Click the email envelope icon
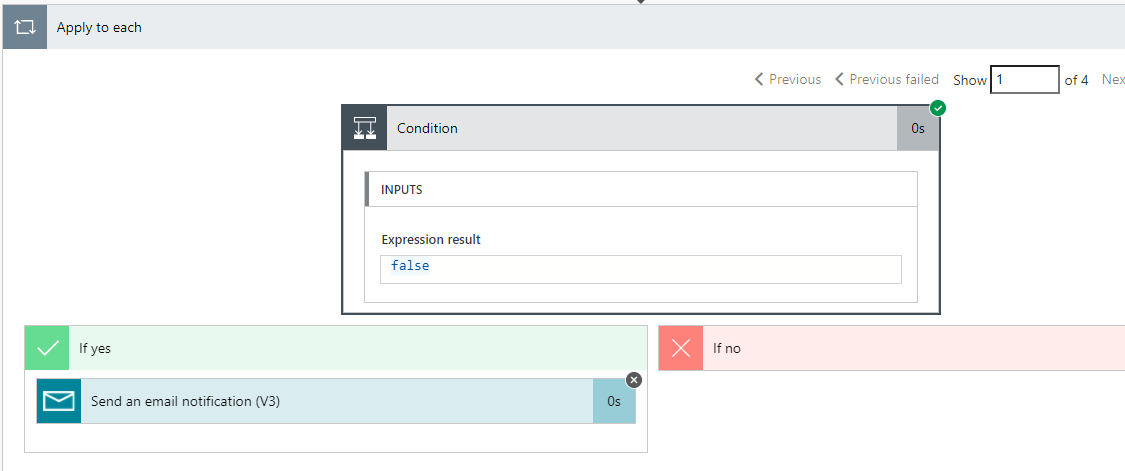 (59, 401)
